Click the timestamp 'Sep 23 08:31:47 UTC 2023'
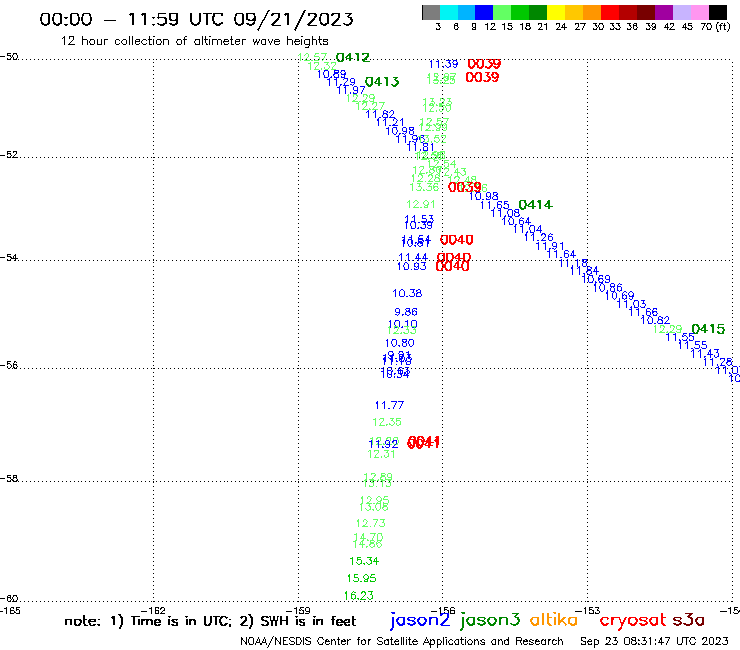This screenshot has width=740, height=650. click(654, 641)
